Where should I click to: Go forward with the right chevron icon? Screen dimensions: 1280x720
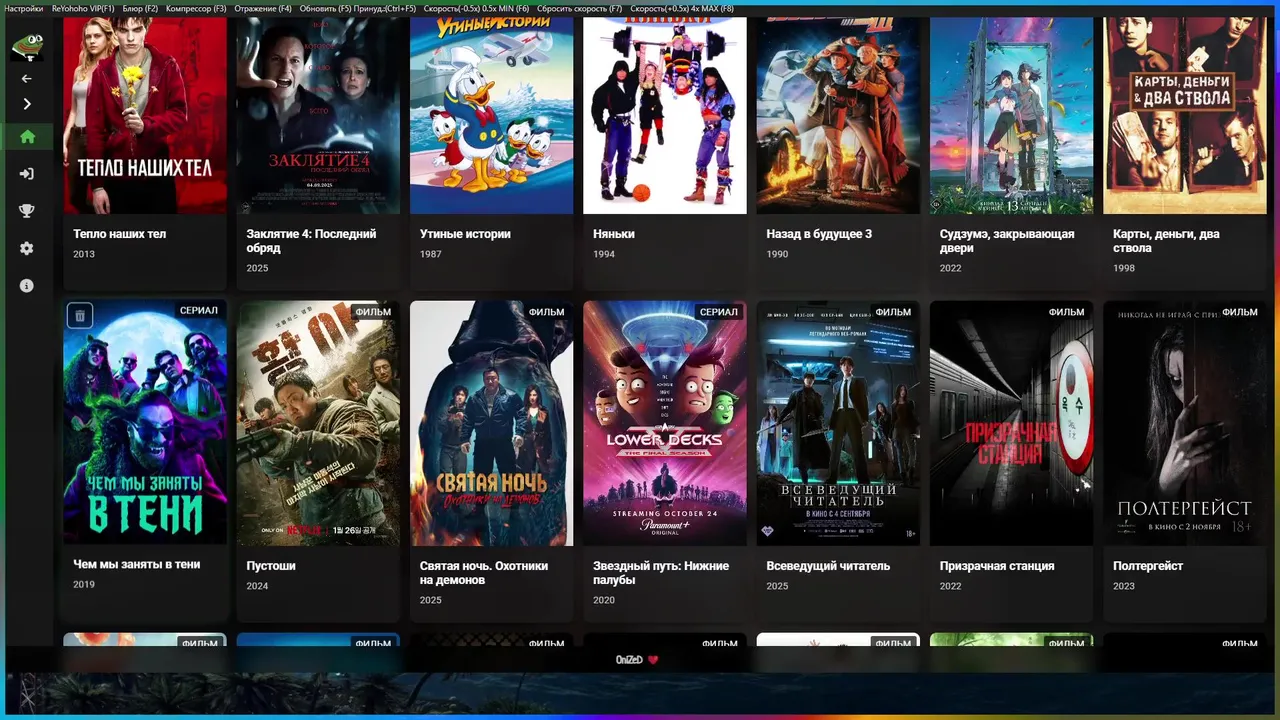coord(27,104)
